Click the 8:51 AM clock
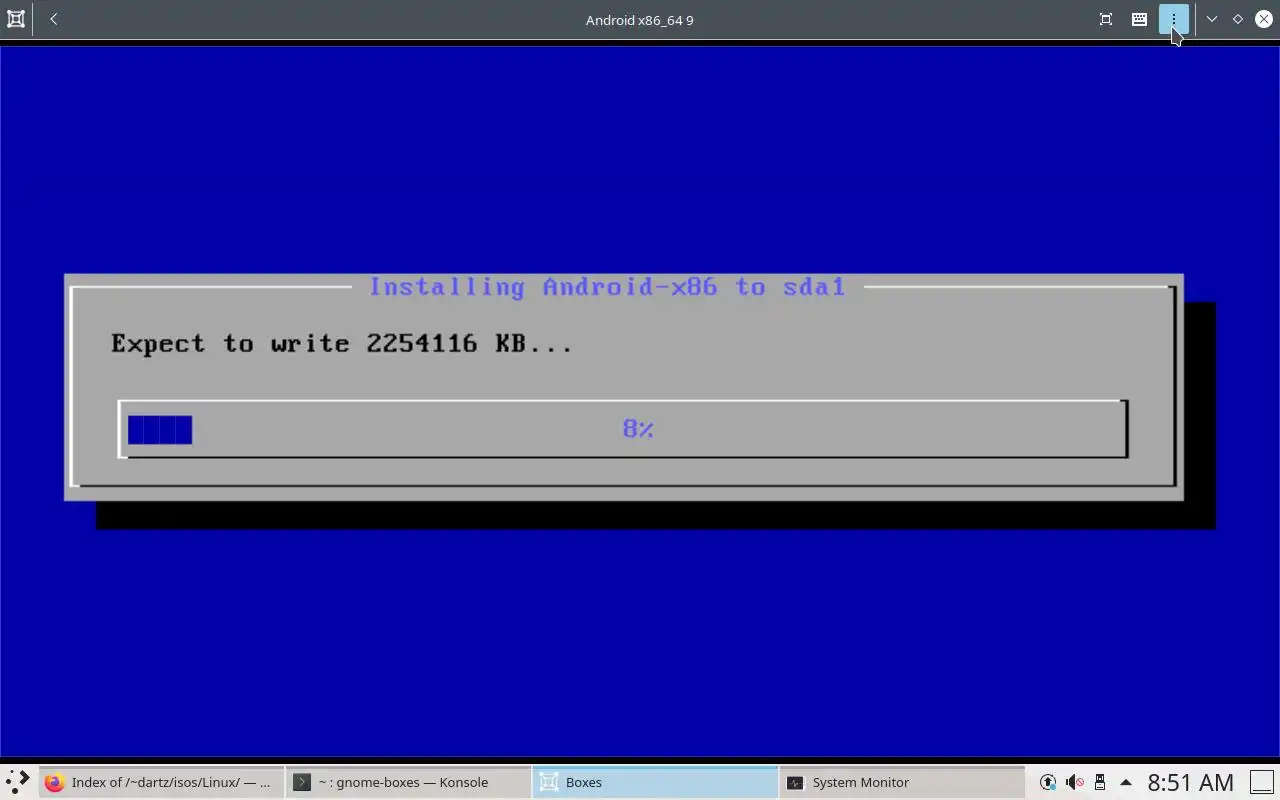This screenshot has height=800, width=1280. [1191, 782]
